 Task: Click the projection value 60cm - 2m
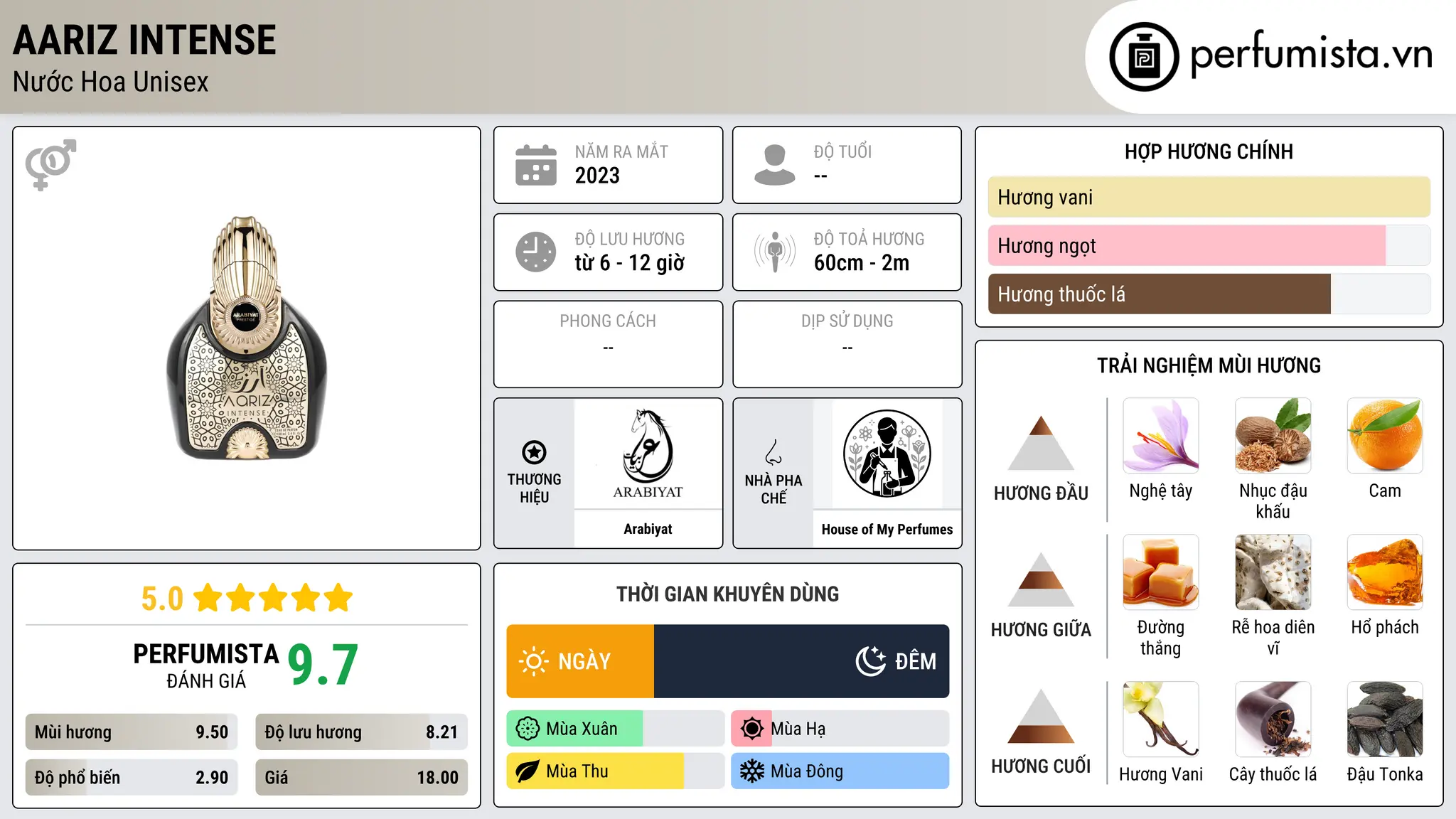[x=862, y=263]
